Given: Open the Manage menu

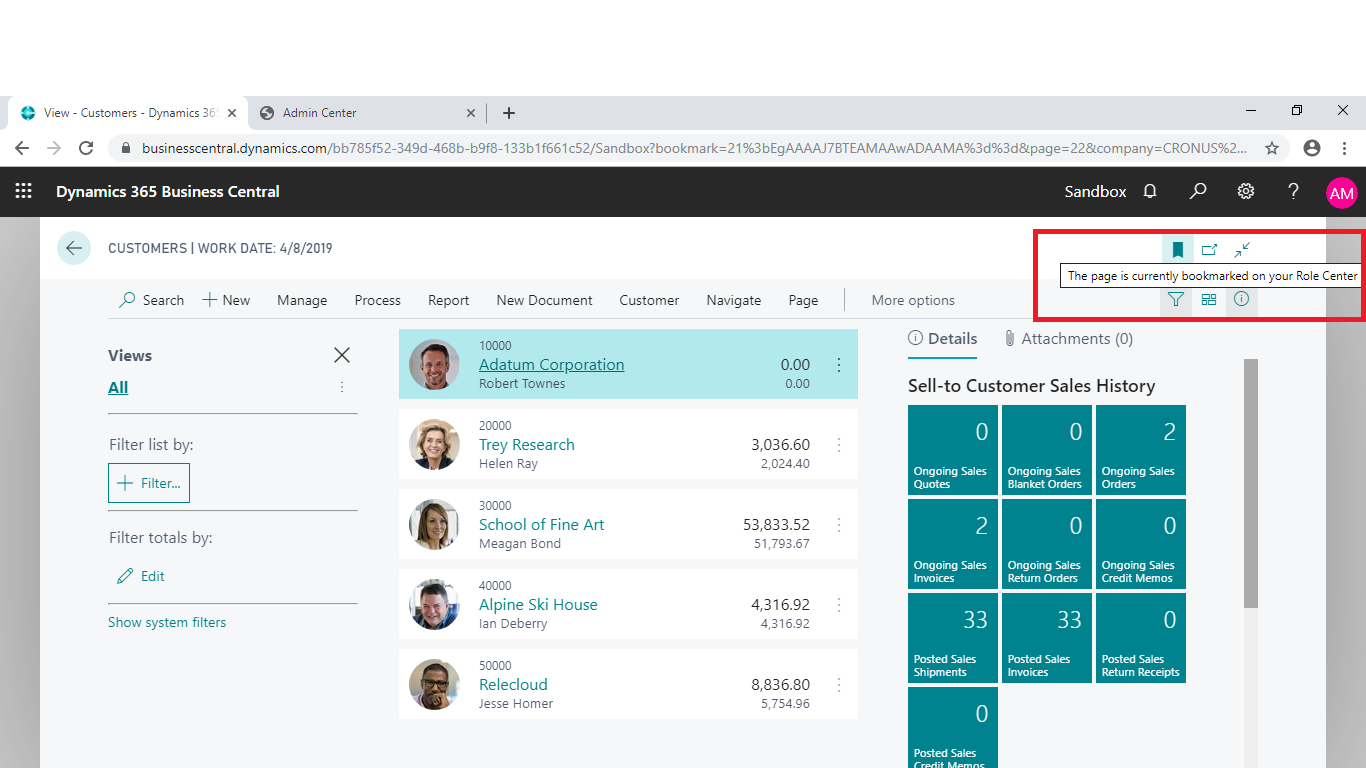Looking at the screenshot, I should click(302, 300).
